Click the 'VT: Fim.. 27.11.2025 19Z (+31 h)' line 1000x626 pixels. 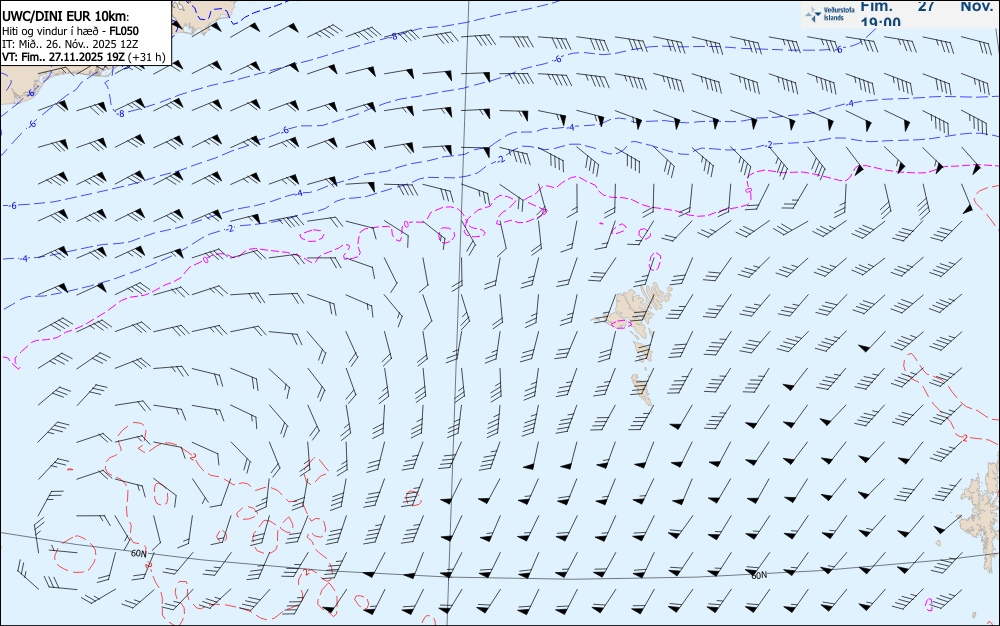(84, 57)
